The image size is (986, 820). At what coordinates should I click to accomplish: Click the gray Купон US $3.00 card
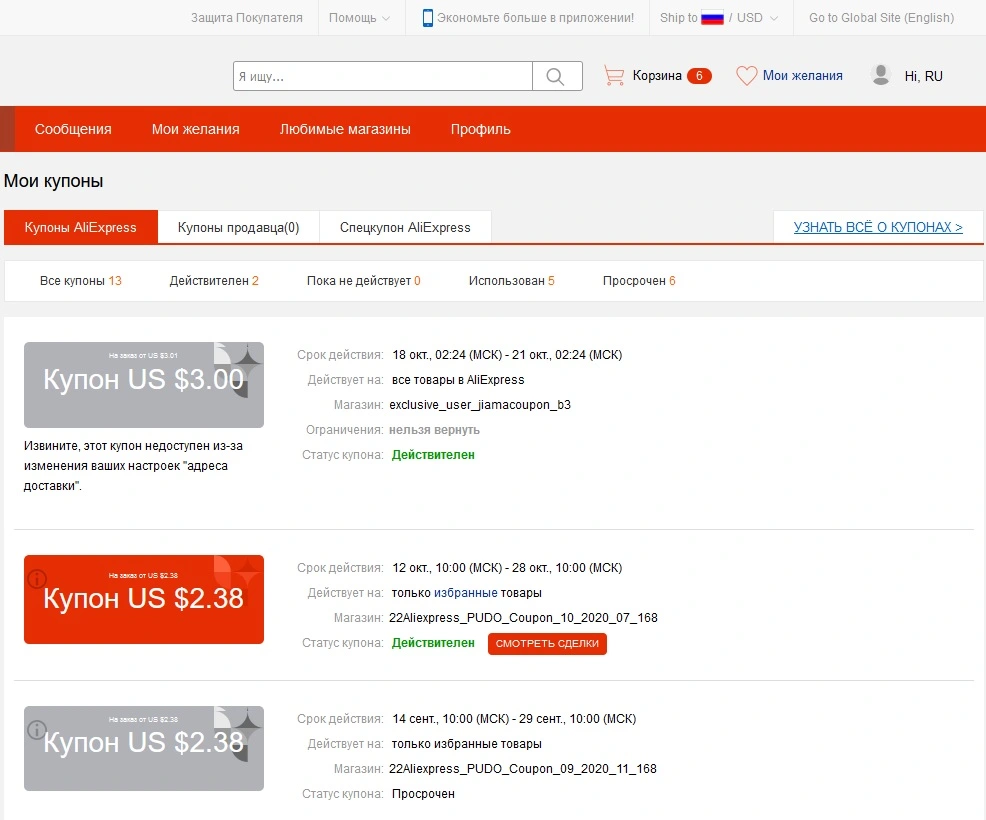point(144,385)
